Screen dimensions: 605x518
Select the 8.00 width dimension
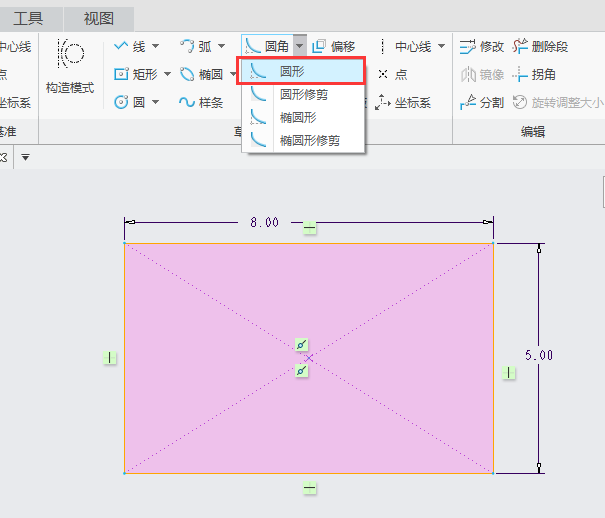click(x=264, y=223)
